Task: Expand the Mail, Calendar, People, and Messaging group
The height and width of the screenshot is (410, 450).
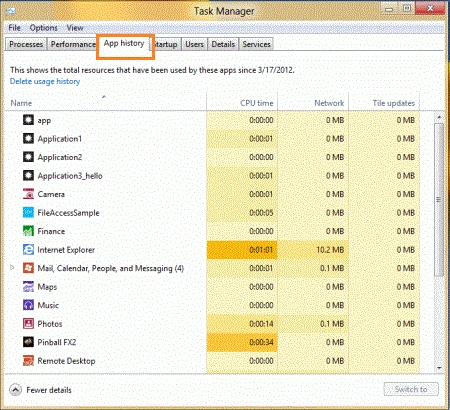Action: [x=12, y=268]
